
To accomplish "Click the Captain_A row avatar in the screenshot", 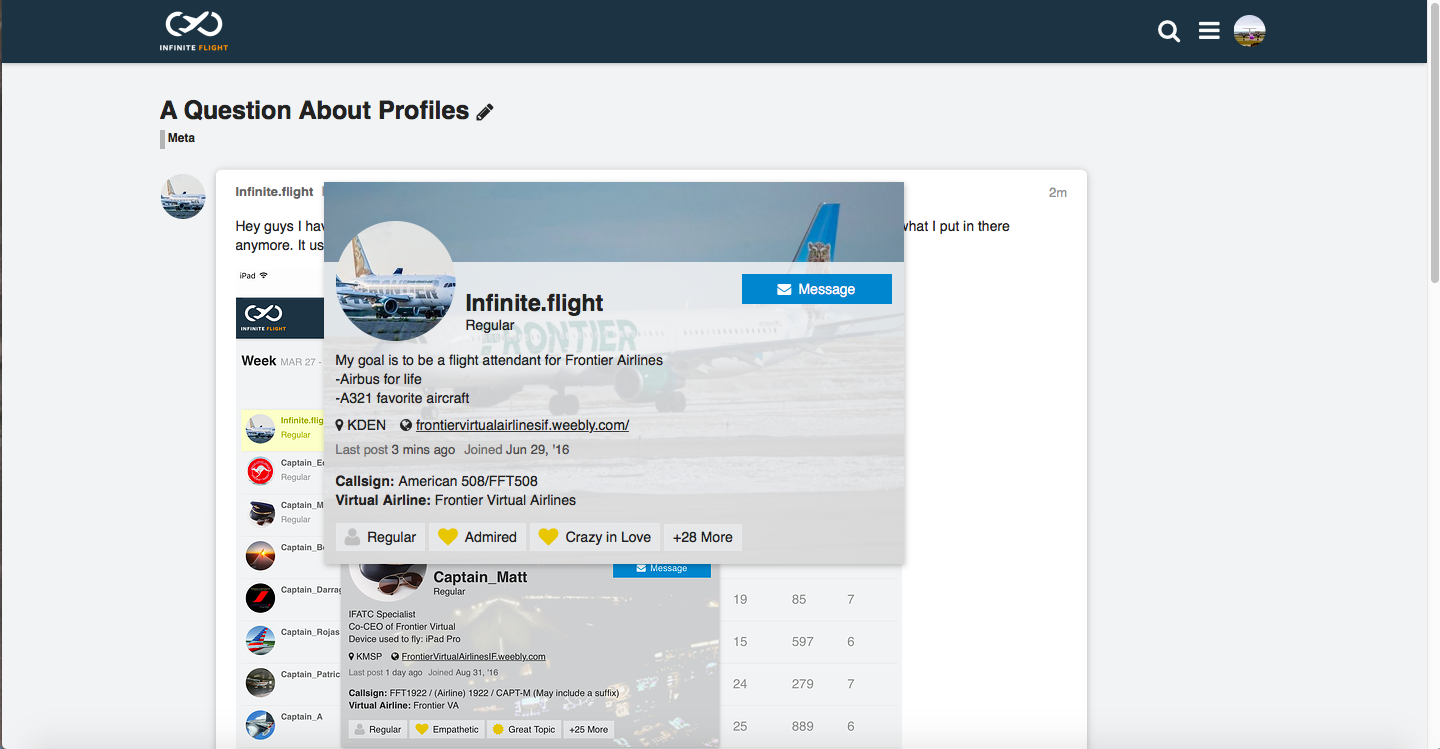I will click(260, 724).
